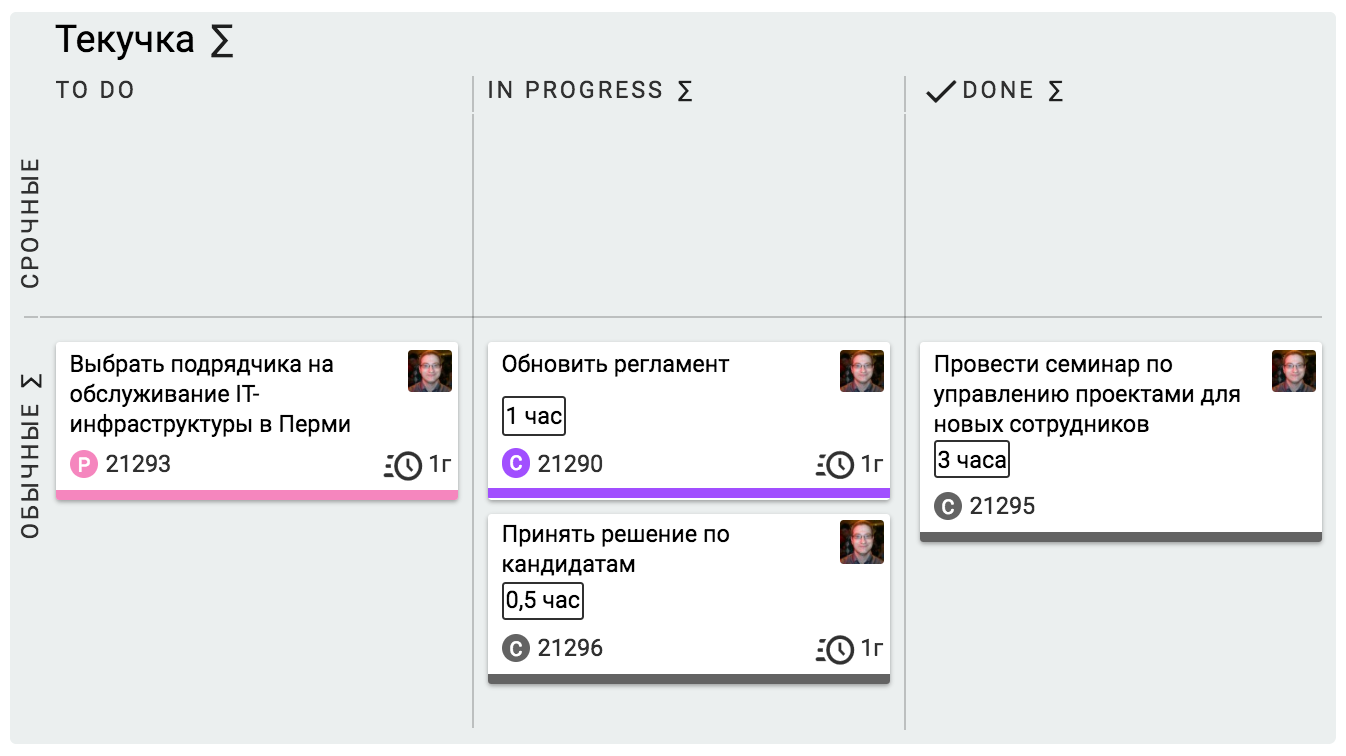Open the card 'Принять решение по кандидатам'

point(616,549)
